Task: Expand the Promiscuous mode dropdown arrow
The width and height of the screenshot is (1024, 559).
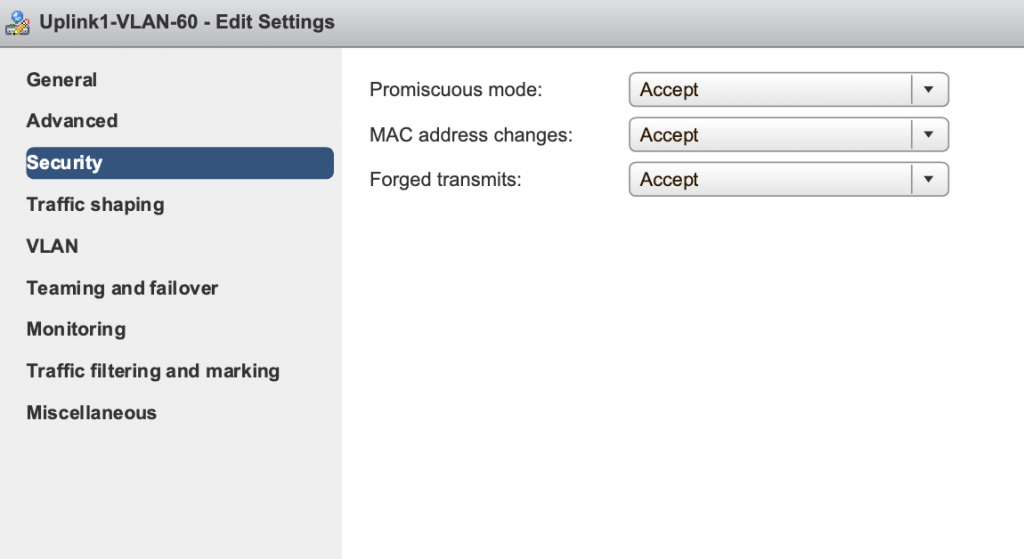Action: [929, 89]
